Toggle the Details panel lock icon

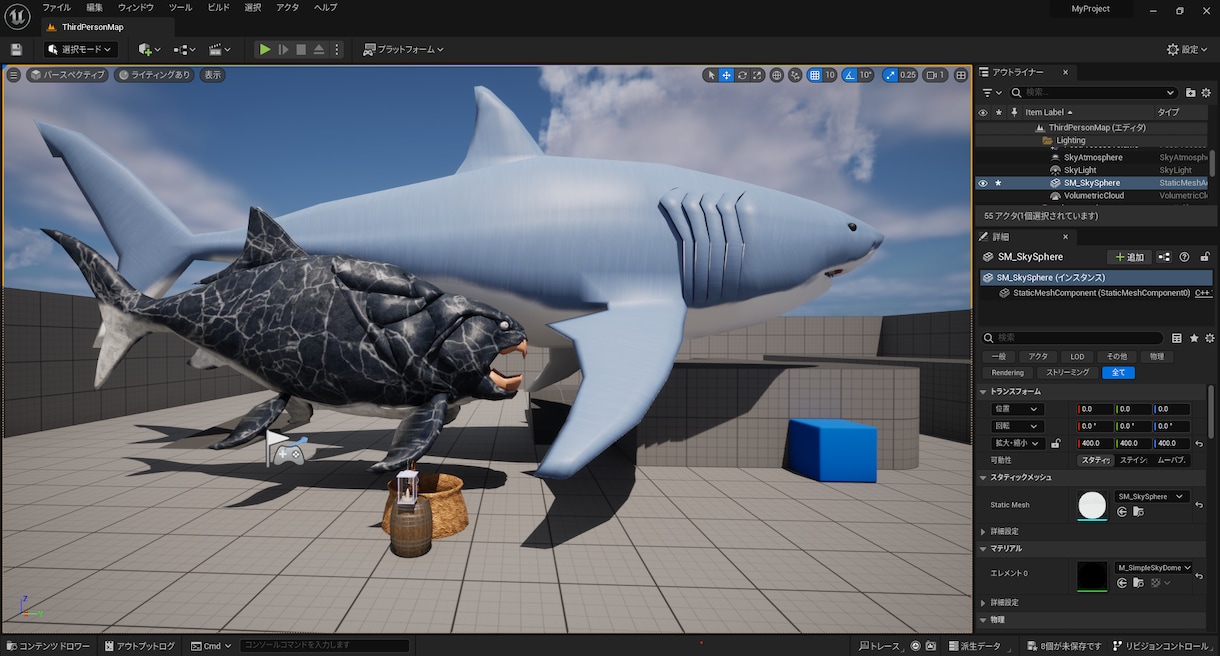click(x=1205, y=257)
